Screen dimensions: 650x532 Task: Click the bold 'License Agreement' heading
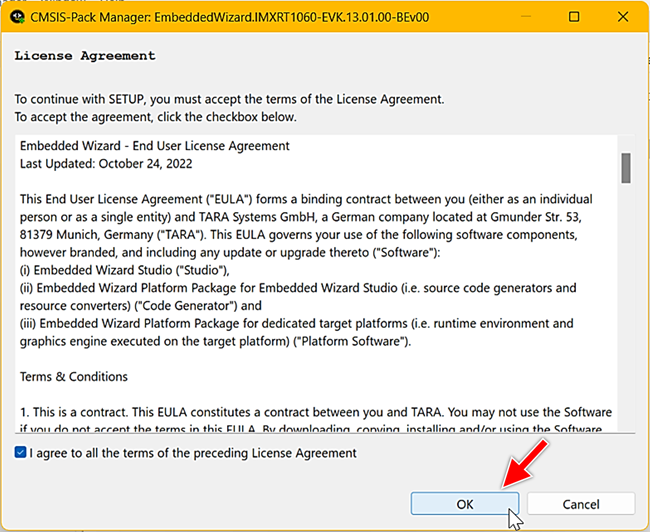[x=85, y=56]
